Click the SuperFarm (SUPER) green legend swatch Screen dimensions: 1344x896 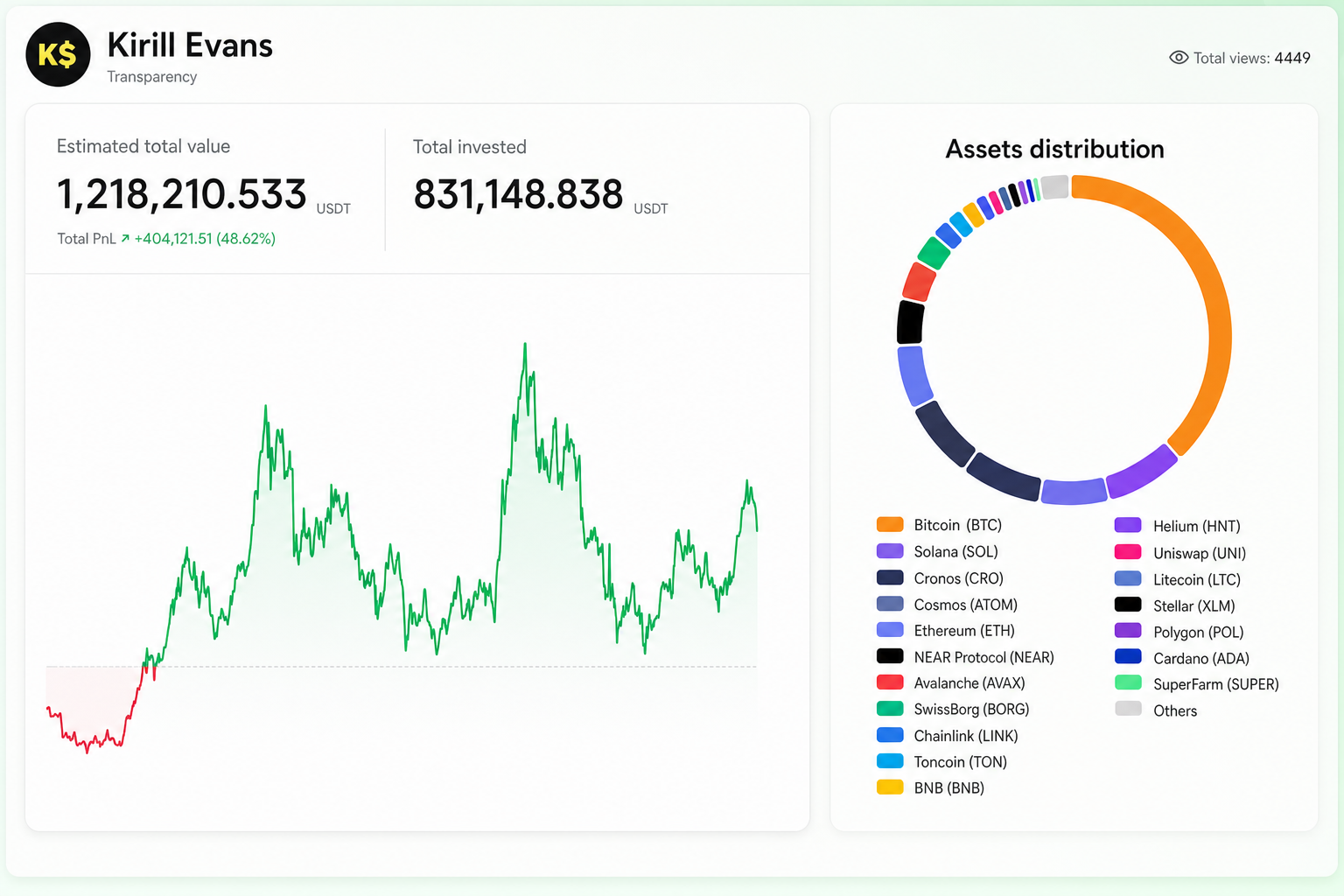[x=1128, y=683]
